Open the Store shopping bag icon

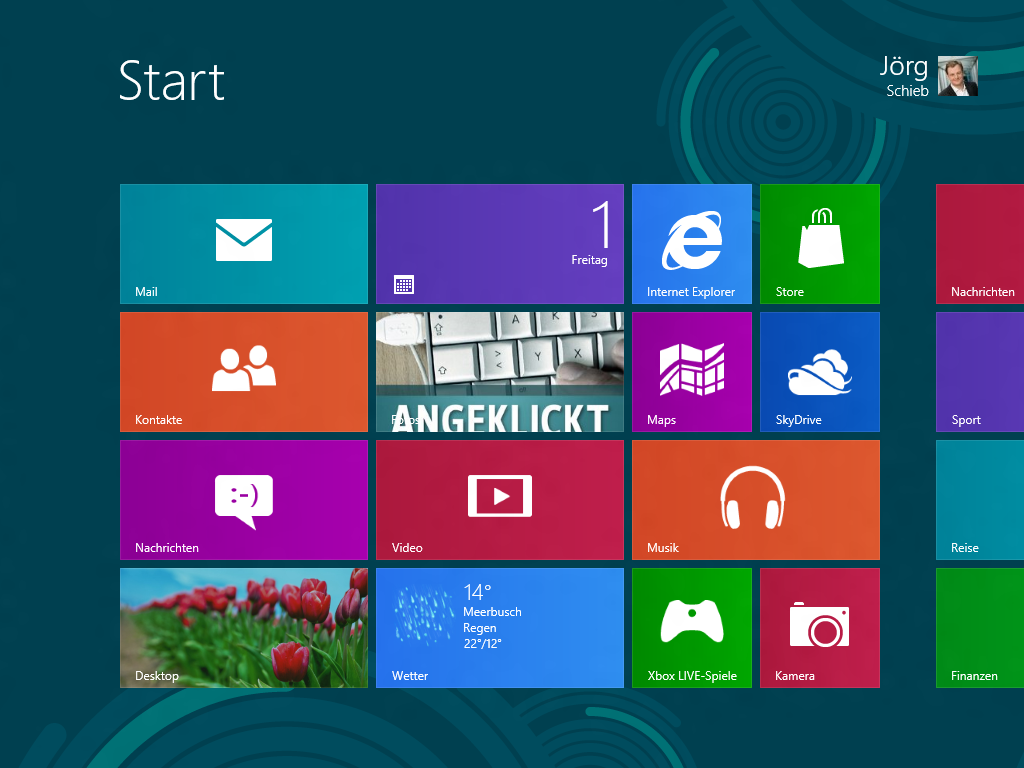coord(820,238)
